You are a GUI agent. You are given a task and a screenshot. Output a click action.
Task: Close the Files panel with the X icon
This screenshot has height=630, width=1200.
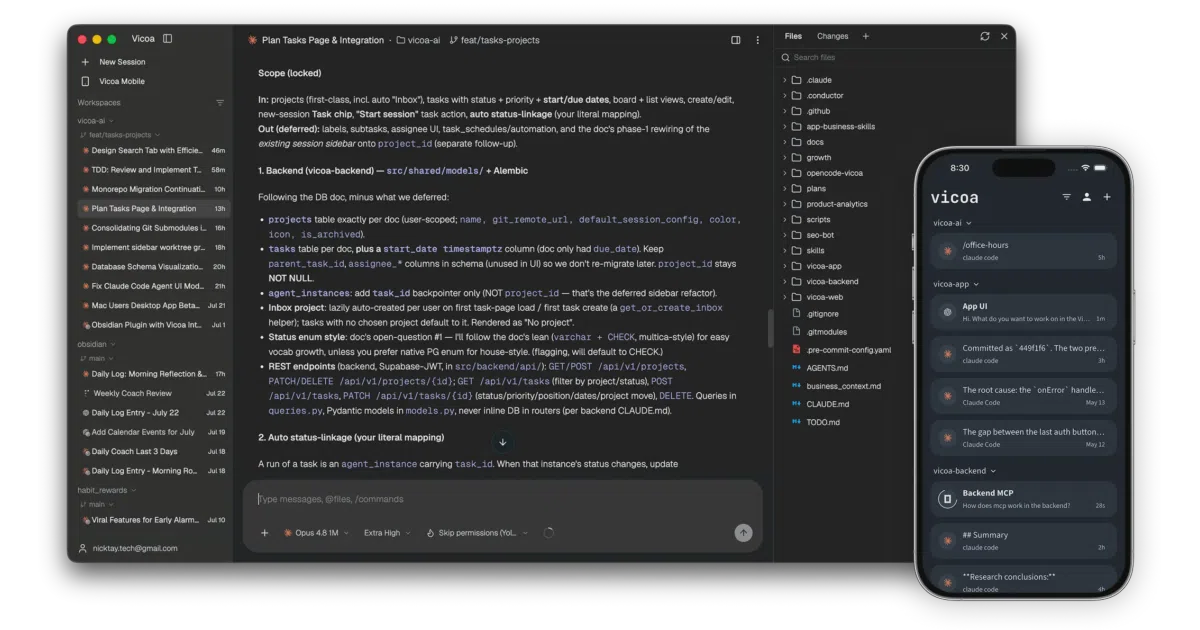[1004, 36]
